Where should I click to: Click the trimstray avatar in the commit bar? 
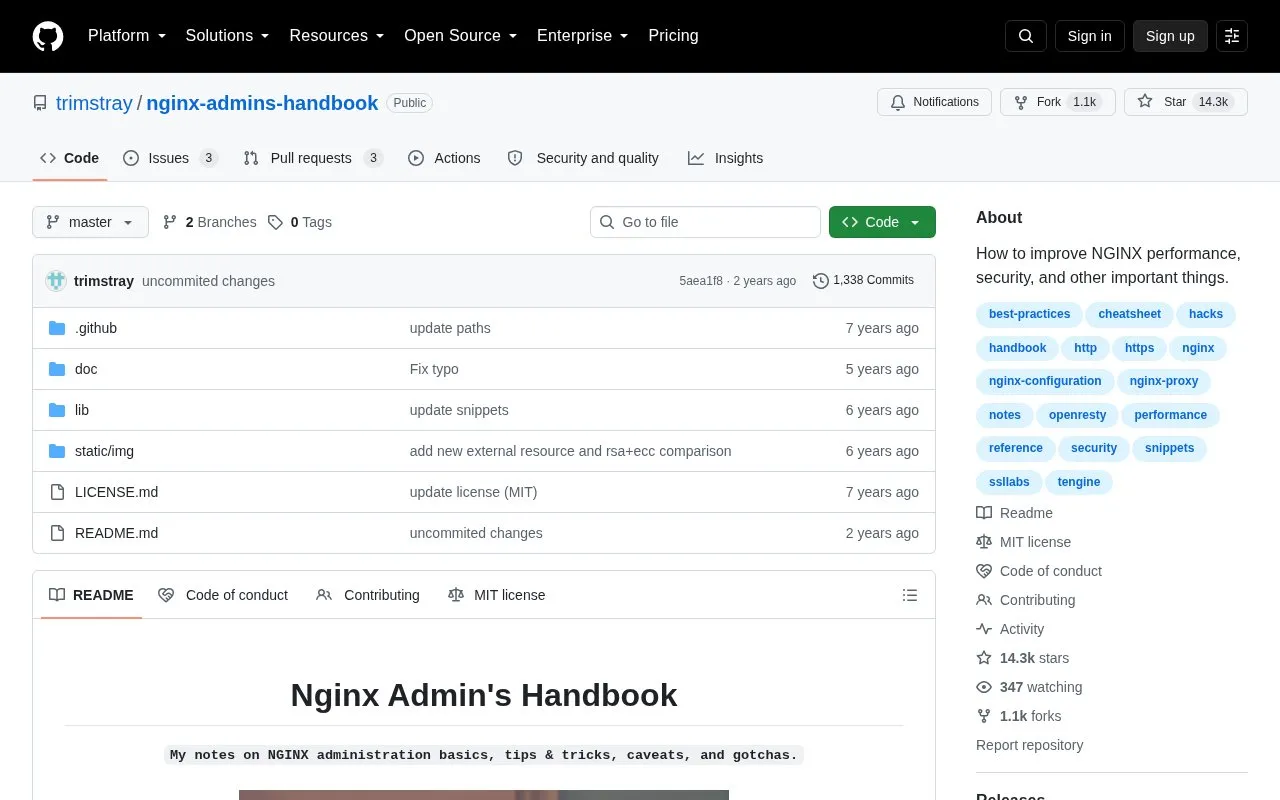(56, 281)
